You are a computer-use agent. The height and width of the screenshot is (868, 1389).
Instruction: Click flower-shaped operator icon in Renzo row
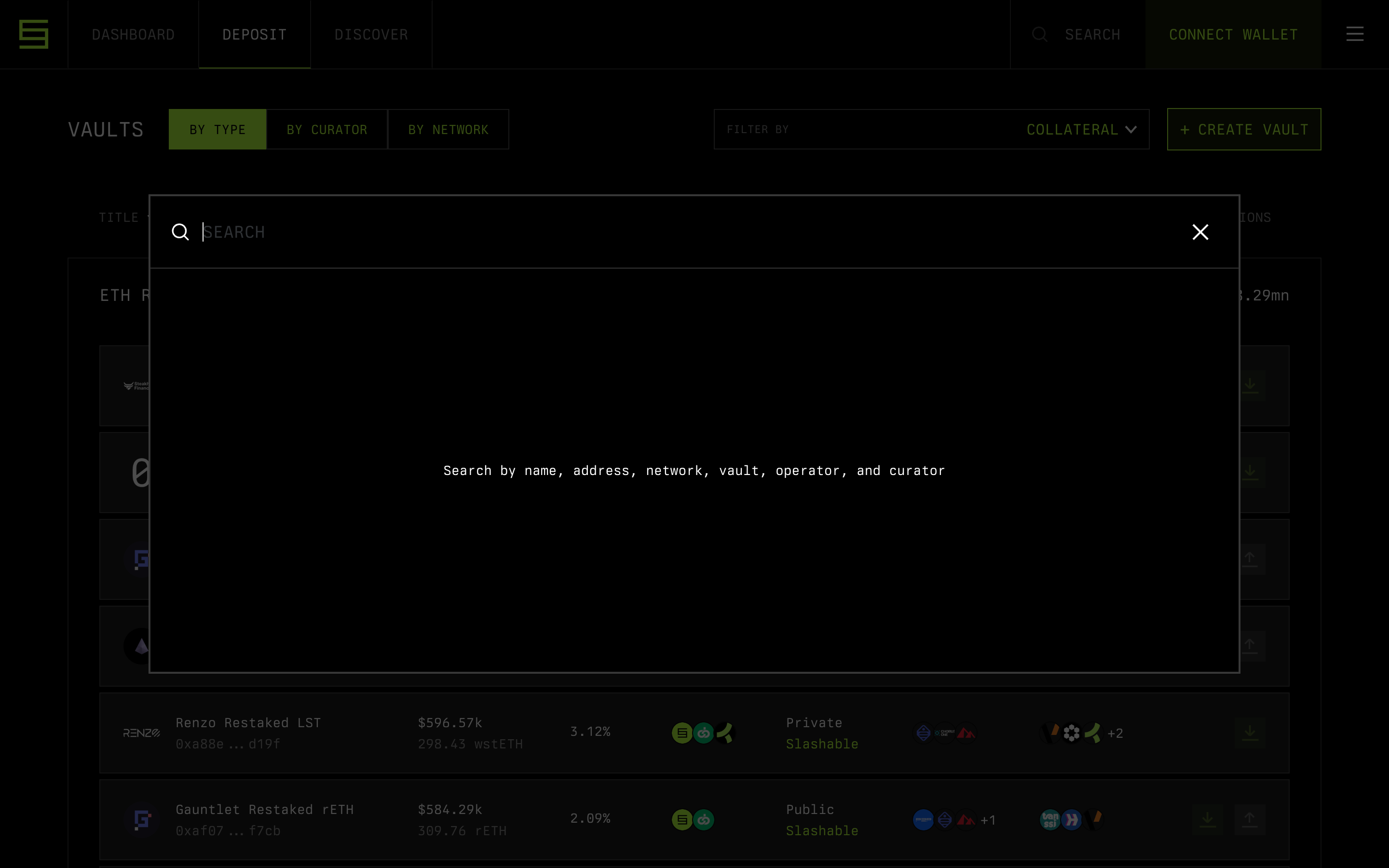pyautogui.click(x=1072, y=733)
